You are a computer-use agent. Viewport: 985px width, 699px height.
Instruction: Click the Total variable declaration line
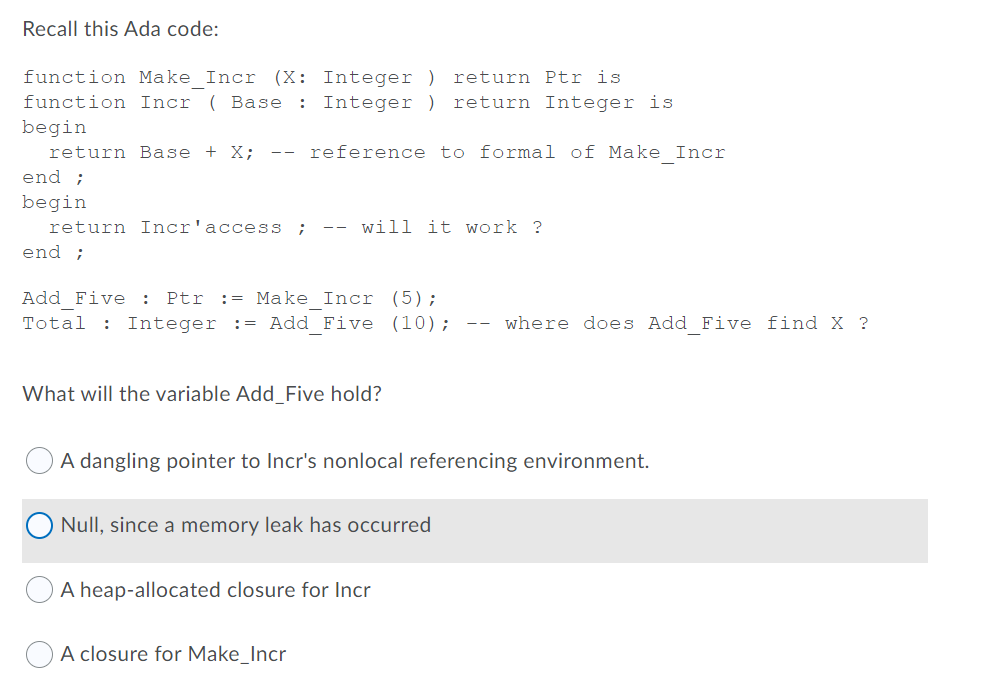tap(190, 322)
